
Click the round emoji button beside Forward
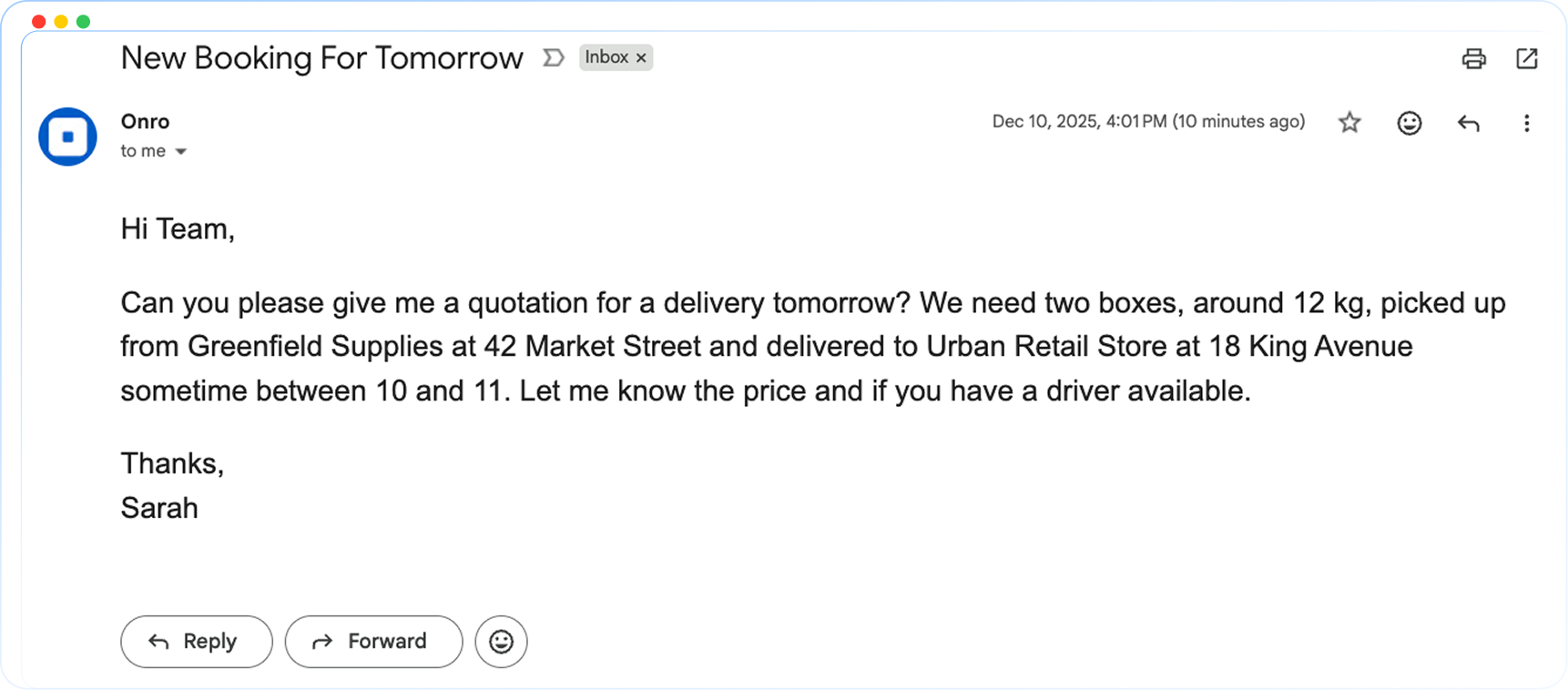(x=501, y=642)
